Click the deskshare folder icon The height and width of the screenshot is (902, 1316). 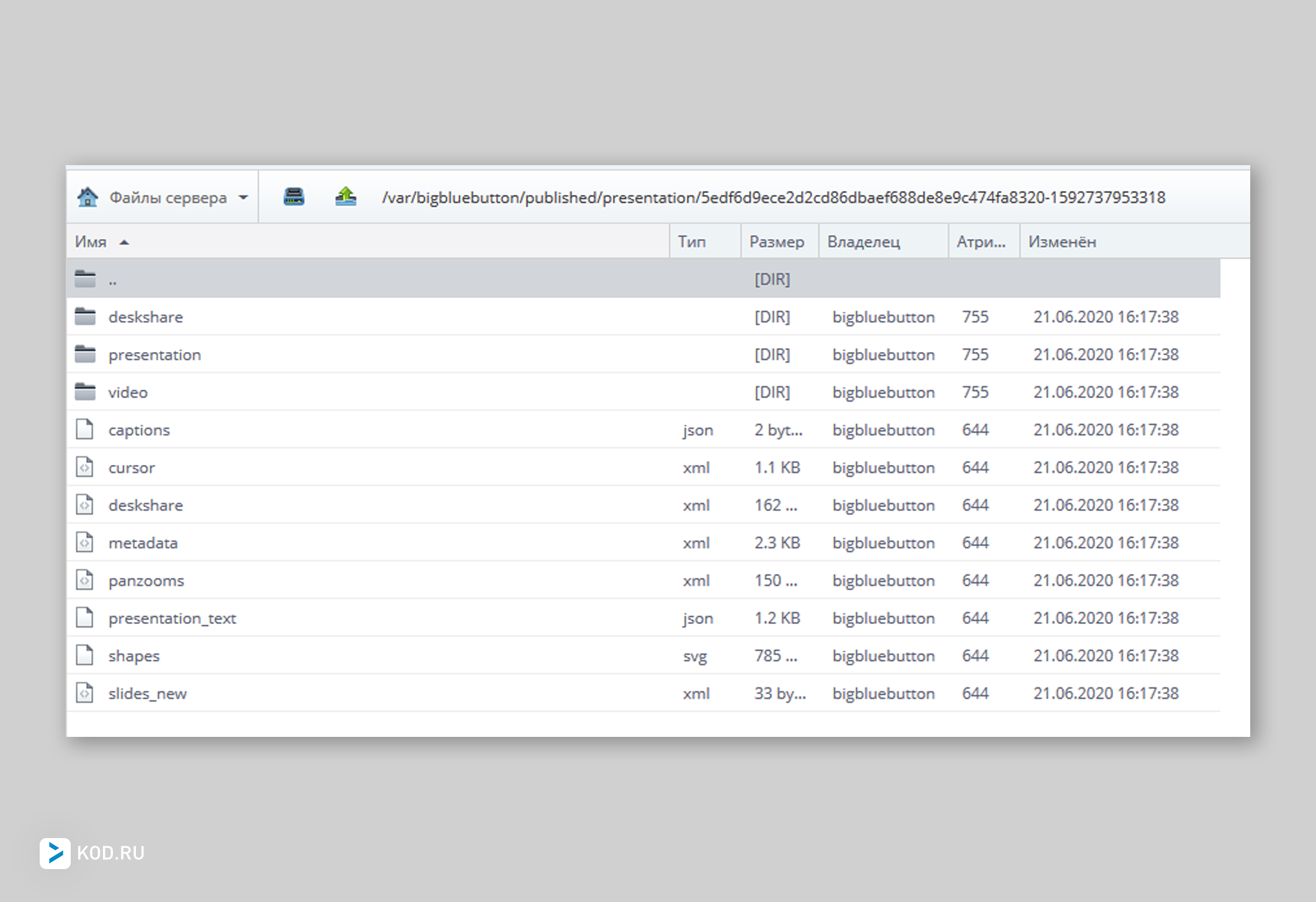(x=85, y=317)
